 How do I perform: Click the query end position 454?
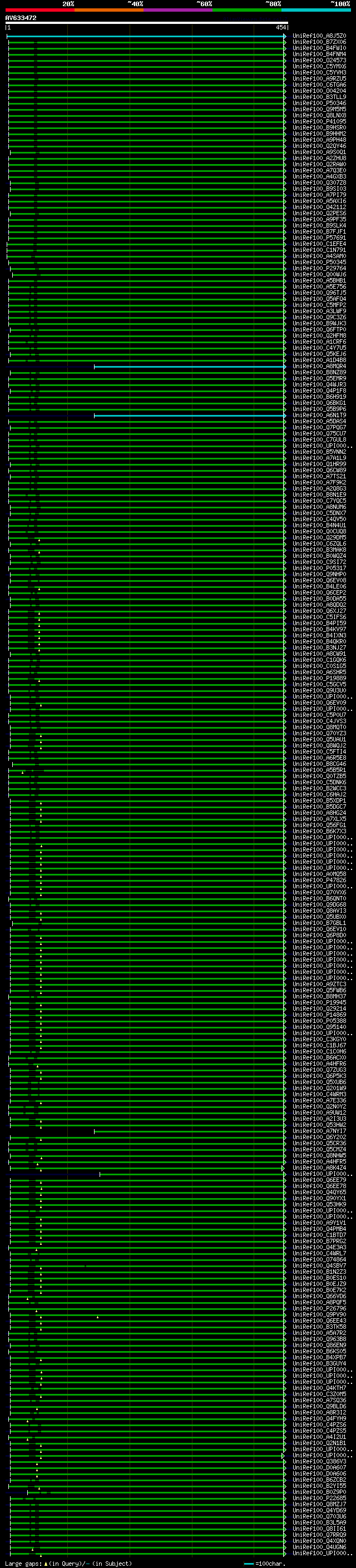[x=280, y=27]
